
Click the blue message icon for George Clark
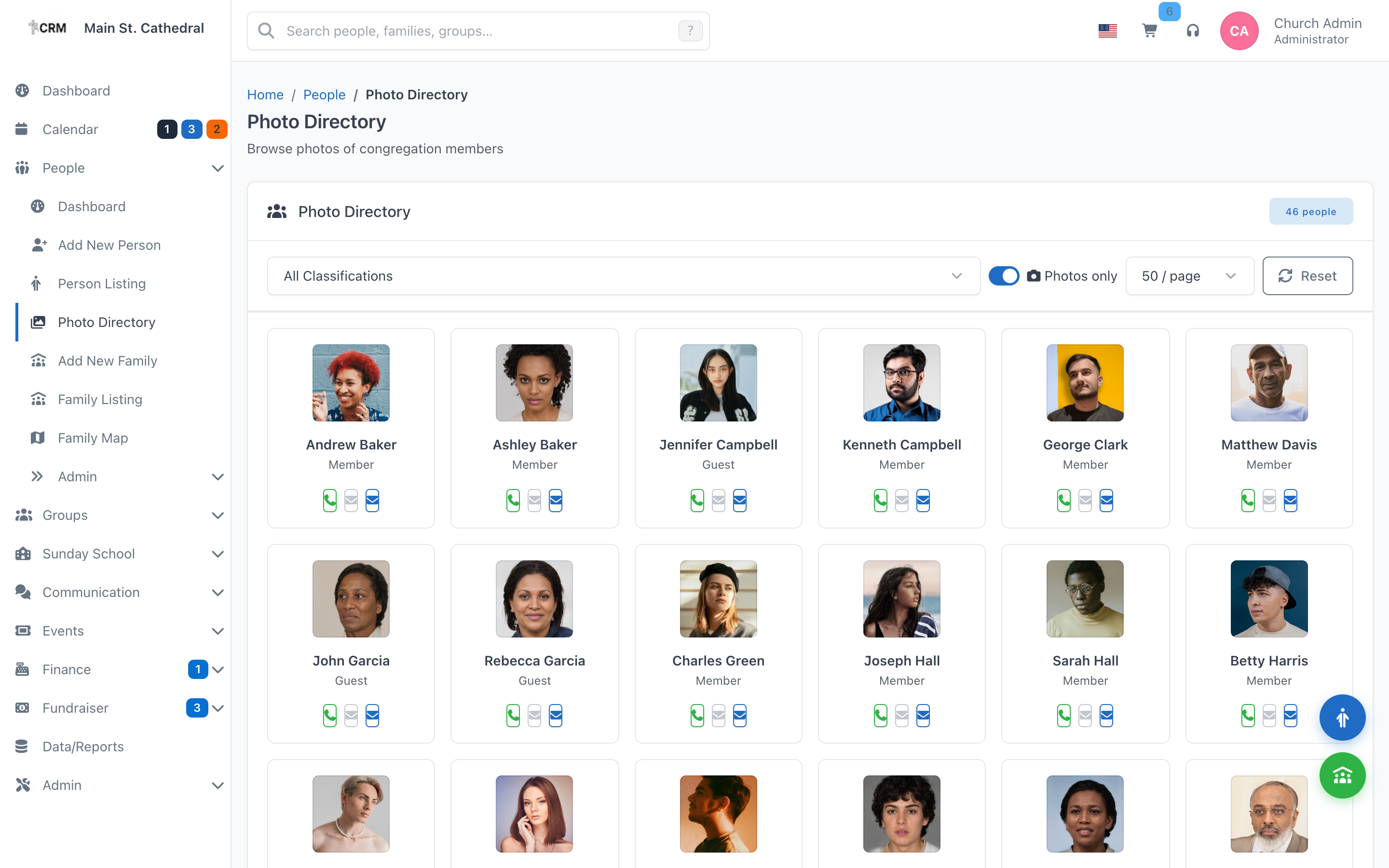click(x=1106, y=500)
